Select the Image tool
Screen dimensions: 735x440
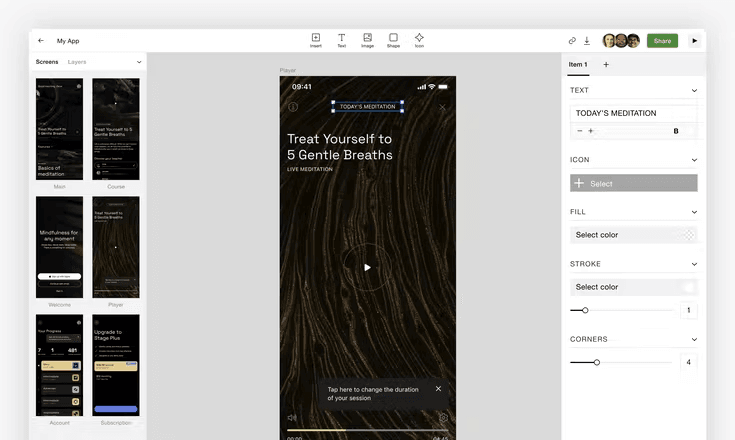tap(368, 40)
